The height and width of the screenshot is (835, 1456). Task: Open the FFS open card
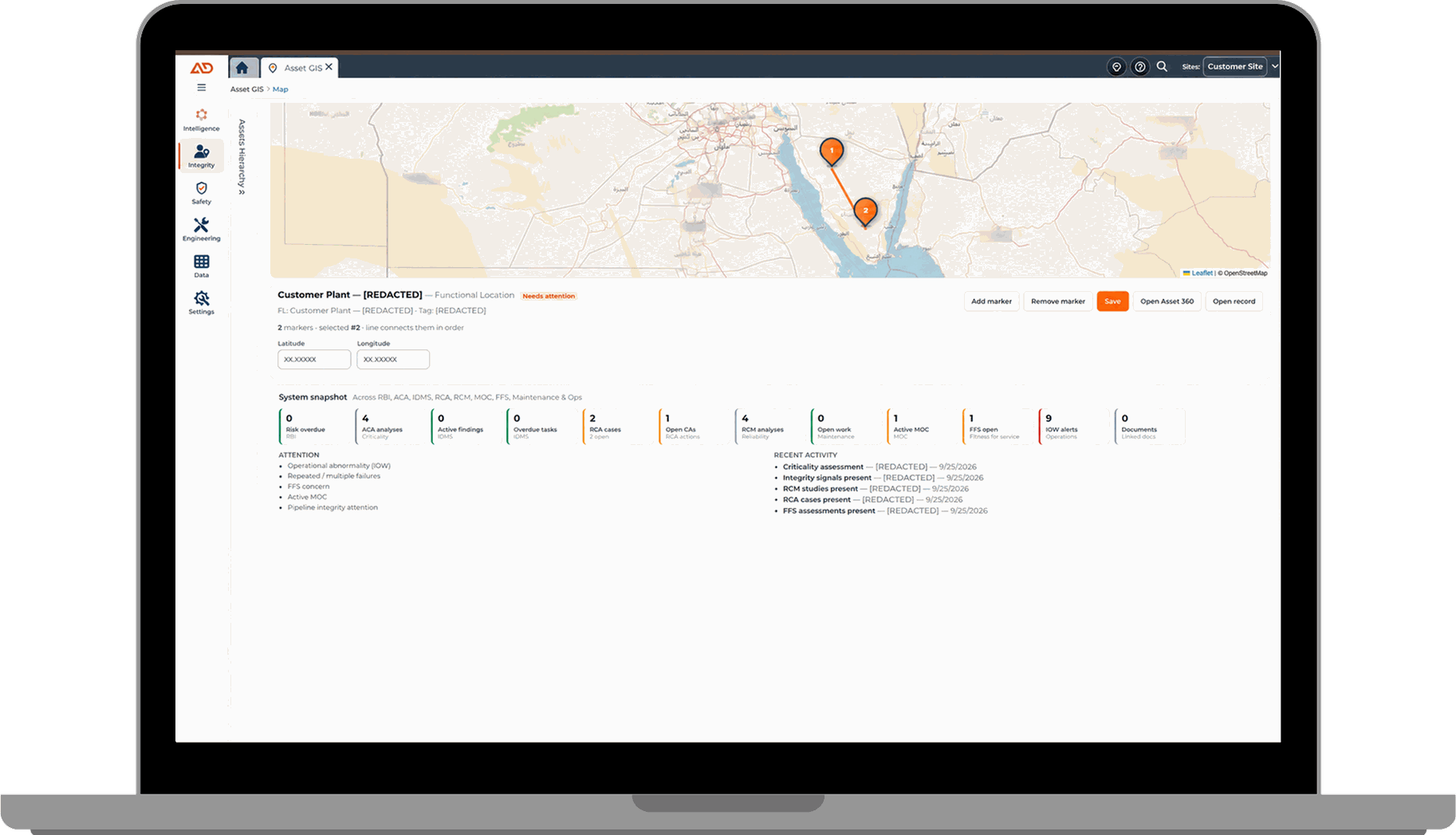pyautogui.click(x=998, y=427)
